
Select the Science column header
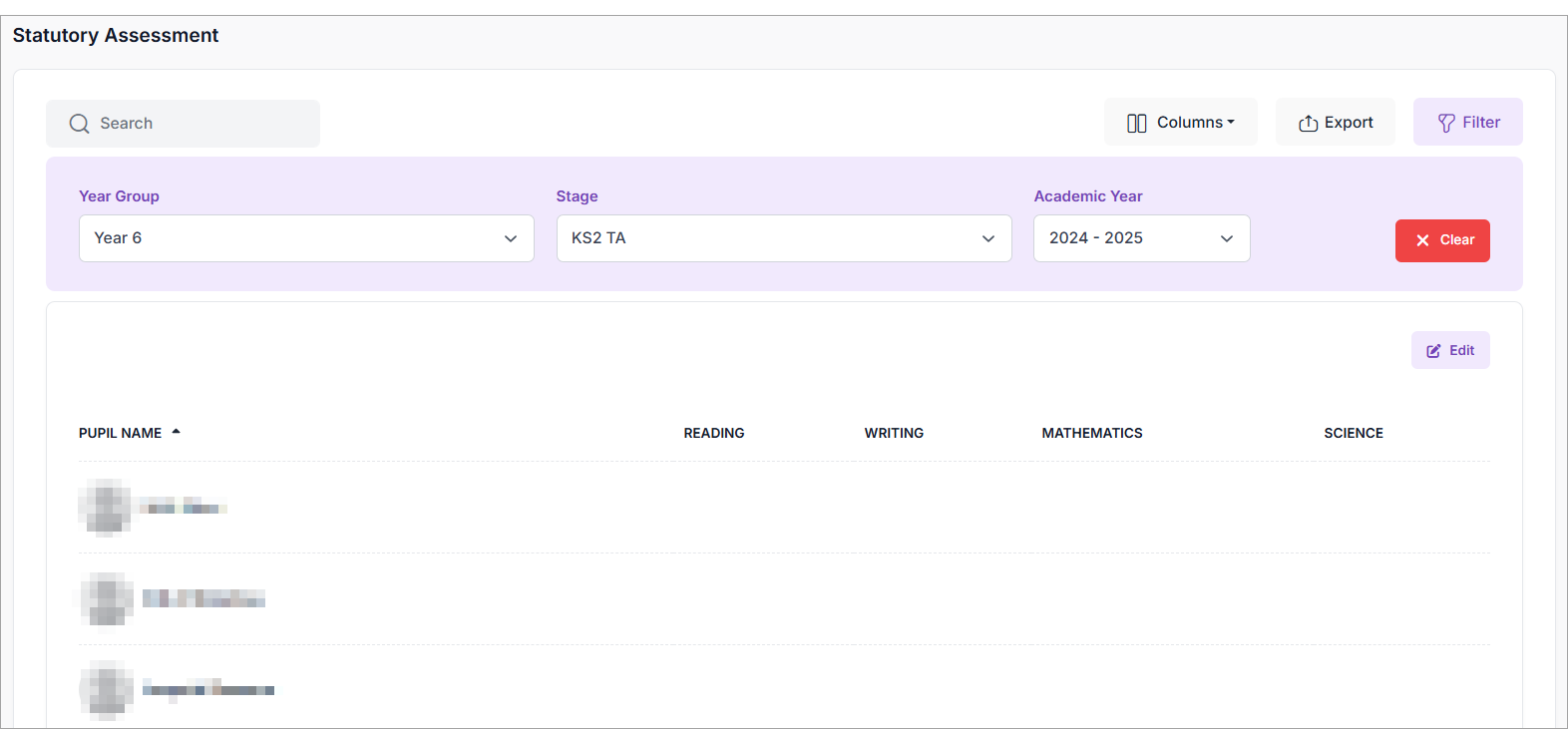(x=1353, y=433)
